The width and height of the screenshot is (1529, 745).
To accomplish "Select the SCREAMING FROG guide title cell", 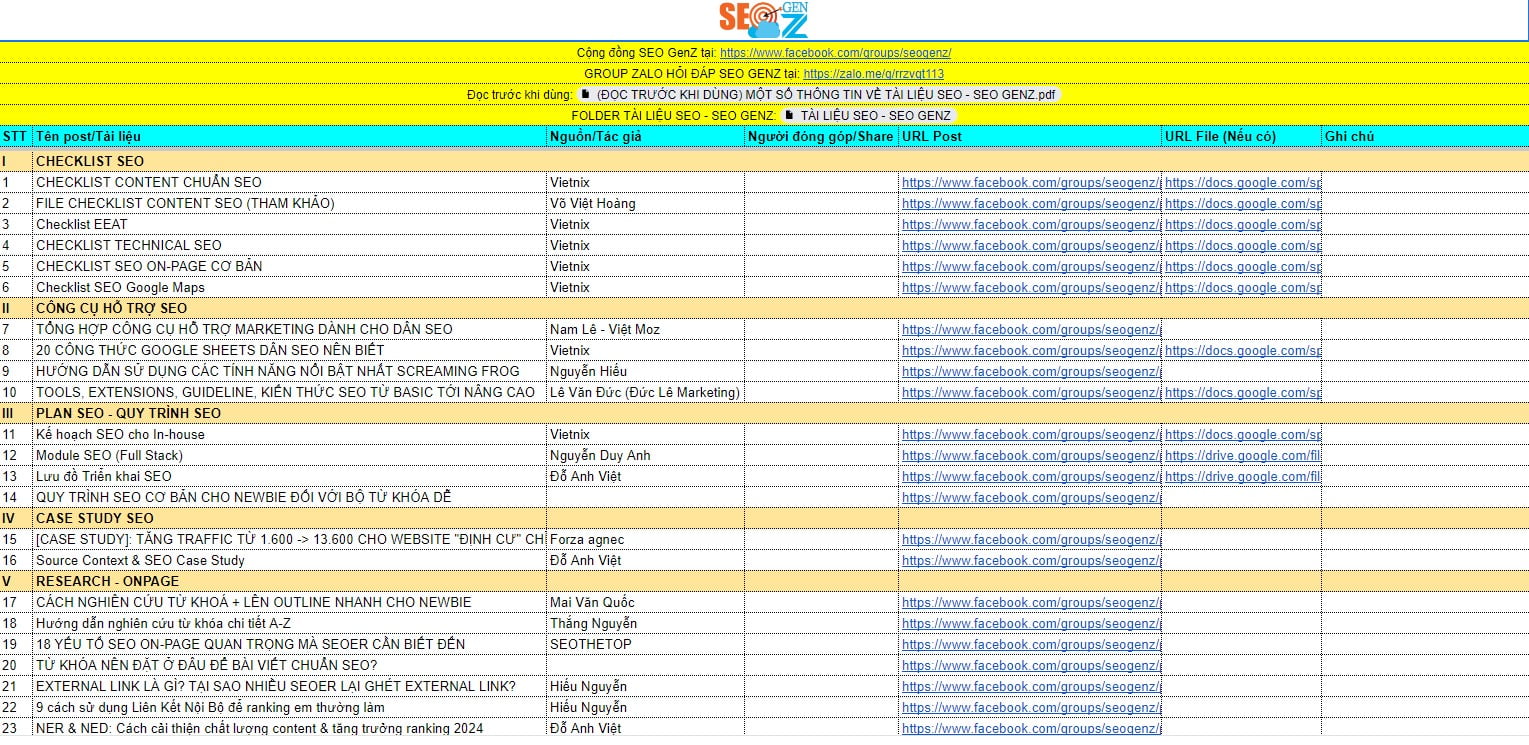I will [x=290, y=371].
